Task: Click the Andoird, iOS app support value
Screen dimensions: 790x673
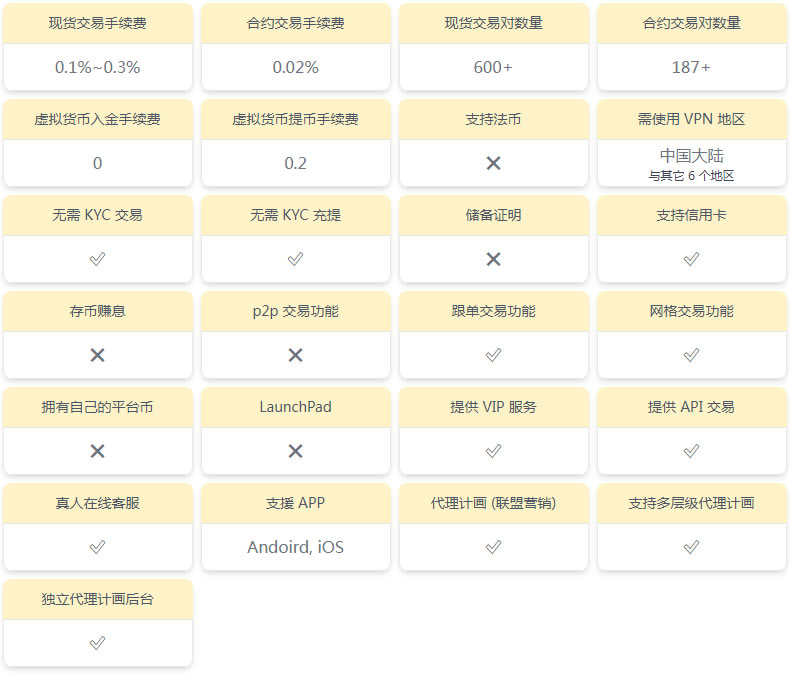Action: point(295,547)
